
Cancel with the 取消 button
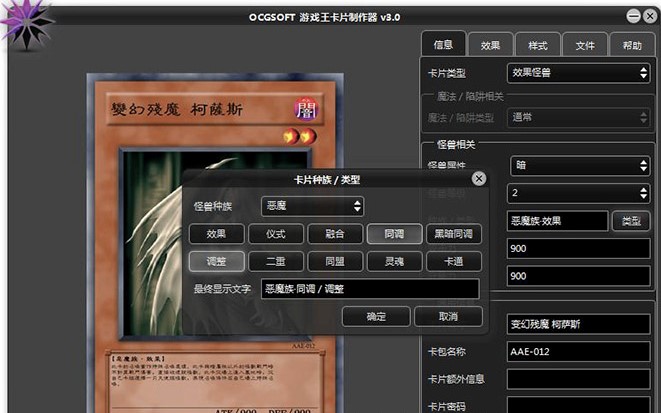coord(448,316)
